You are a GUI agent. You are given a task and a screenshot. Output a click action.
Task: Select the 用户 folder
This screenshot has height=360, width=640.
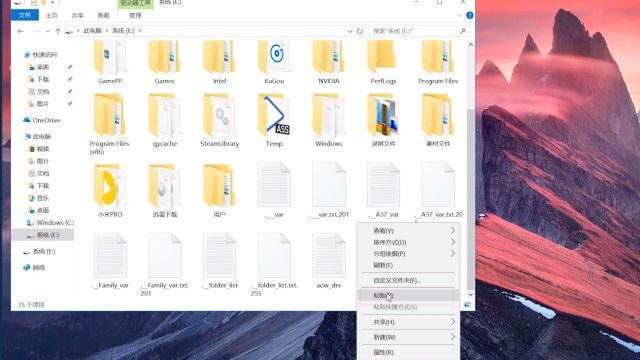click(219, 190)
